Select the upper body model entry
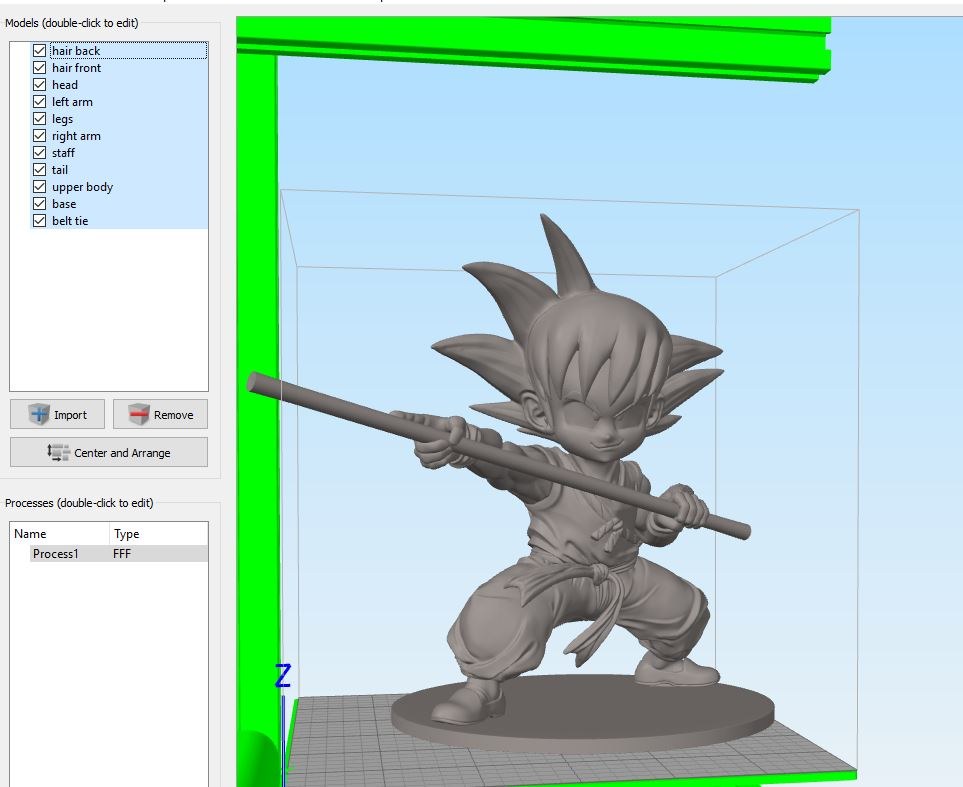The height and width of the screenshot is (787, 963). click(x=82, y=187)
